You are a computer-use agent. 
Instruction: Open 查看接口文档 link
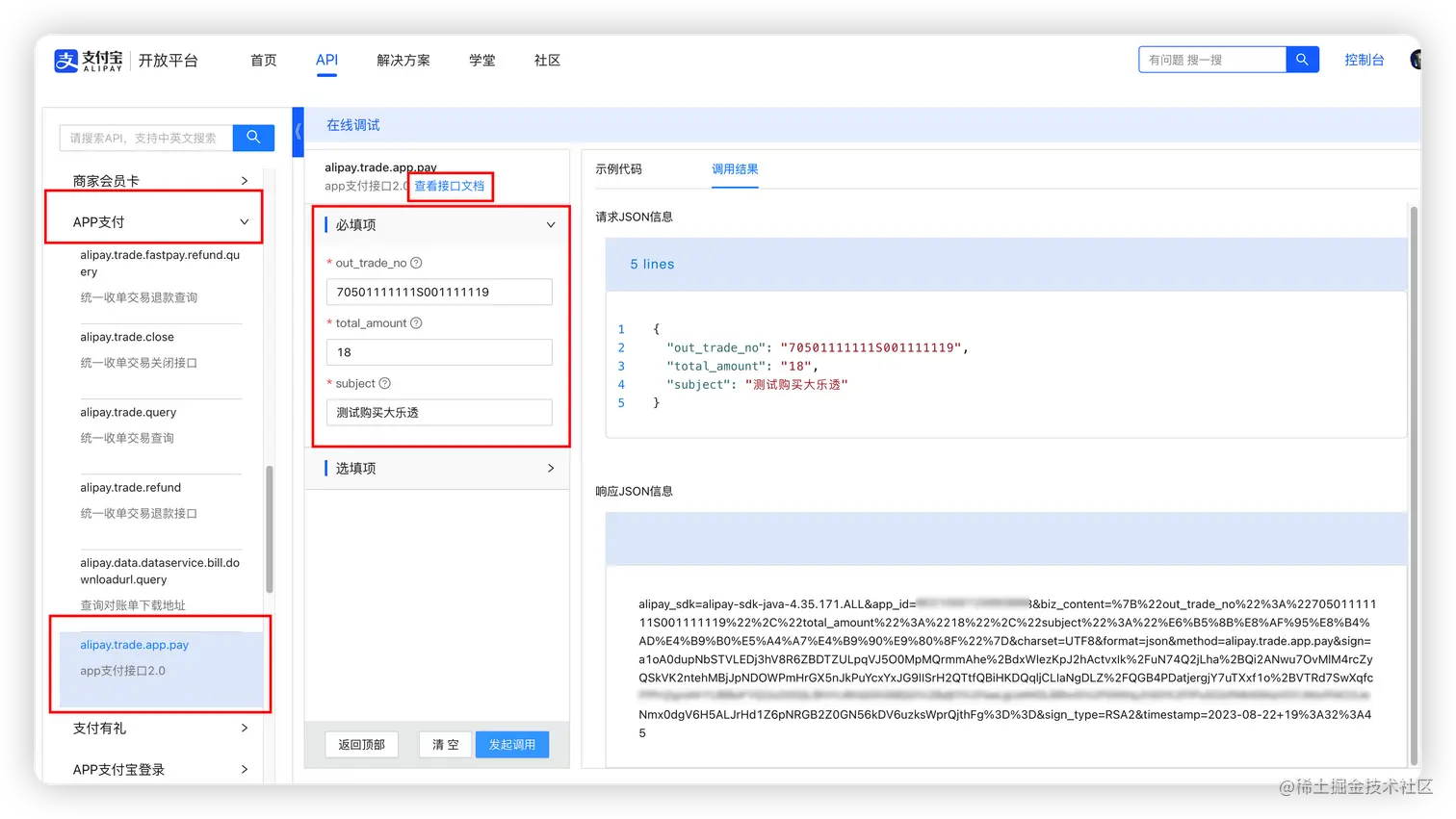[x=450, y=186]
